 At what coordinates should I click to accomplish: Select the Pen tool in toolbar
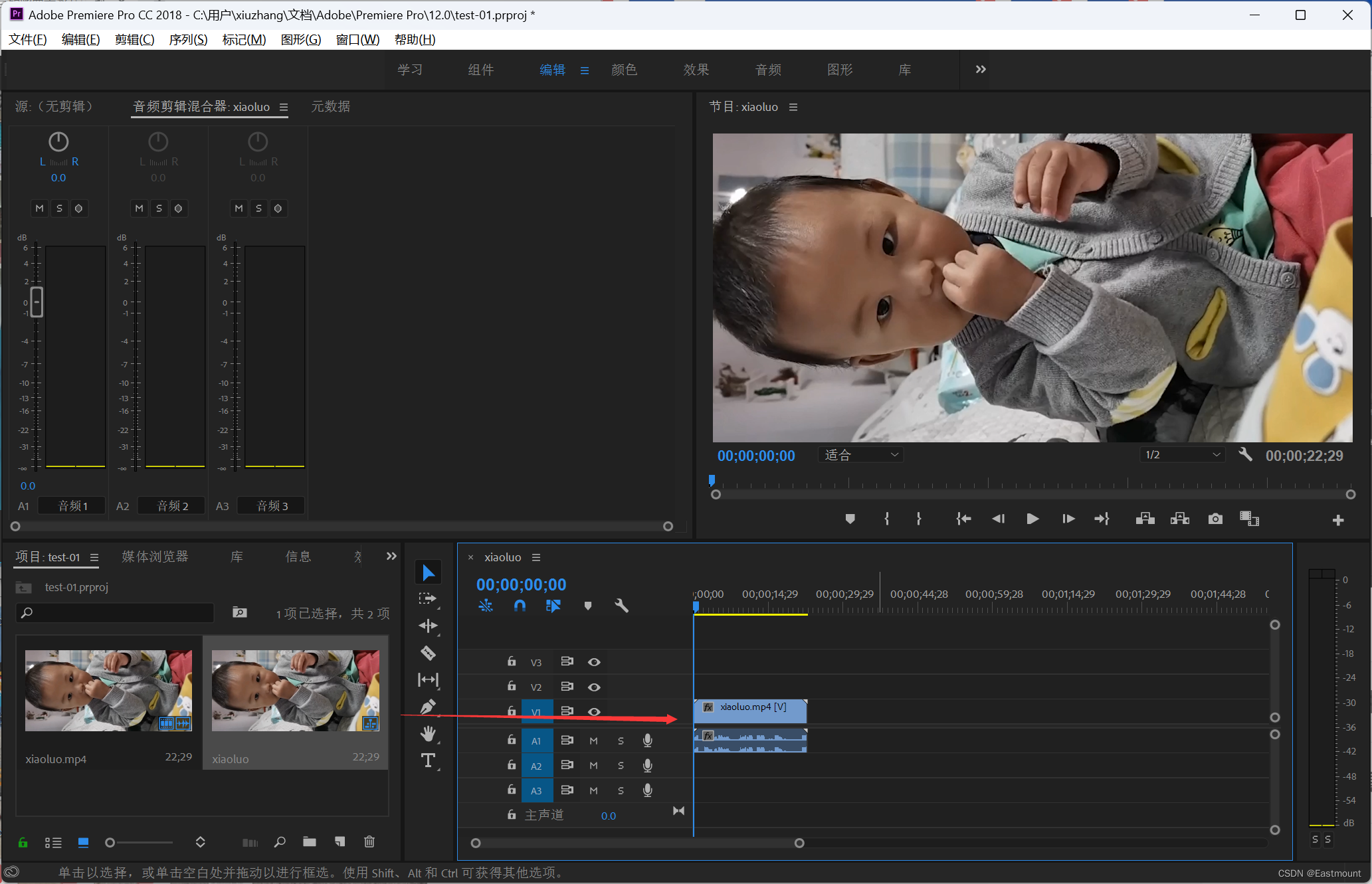point(429,707)
